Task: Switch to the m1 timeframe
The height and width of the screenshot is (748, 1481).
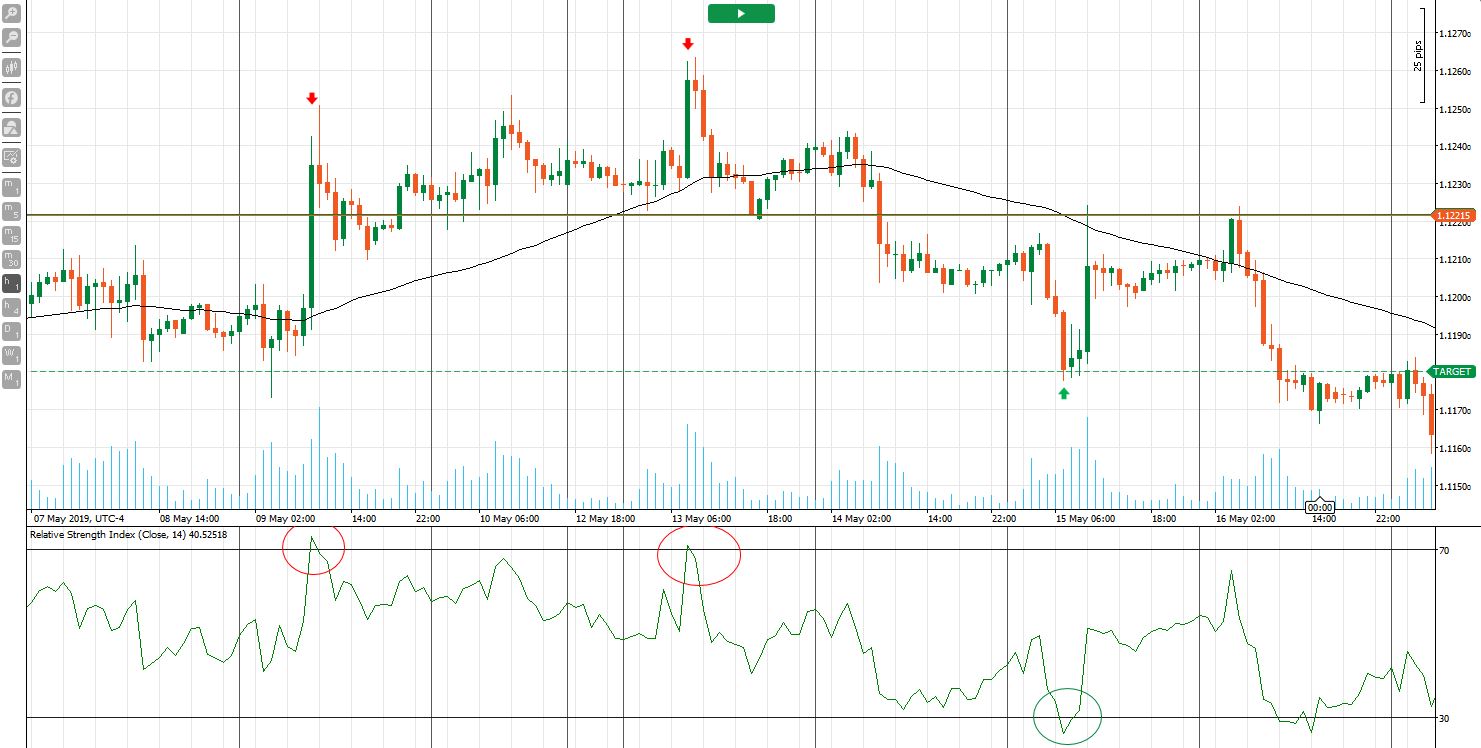Action: coord(11,187)
